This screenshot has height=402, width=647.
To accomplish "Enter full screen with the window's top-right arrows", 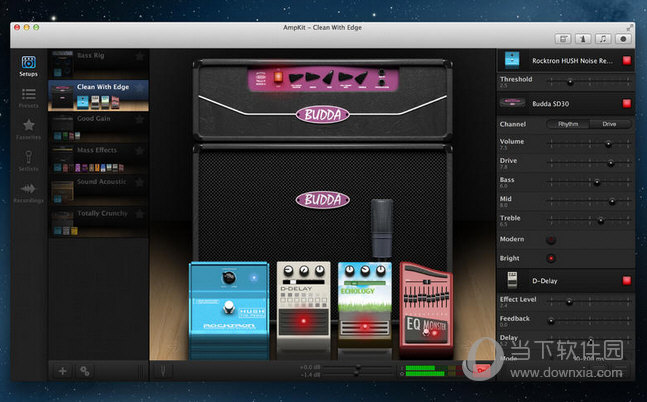I will (x=629, y=28).
